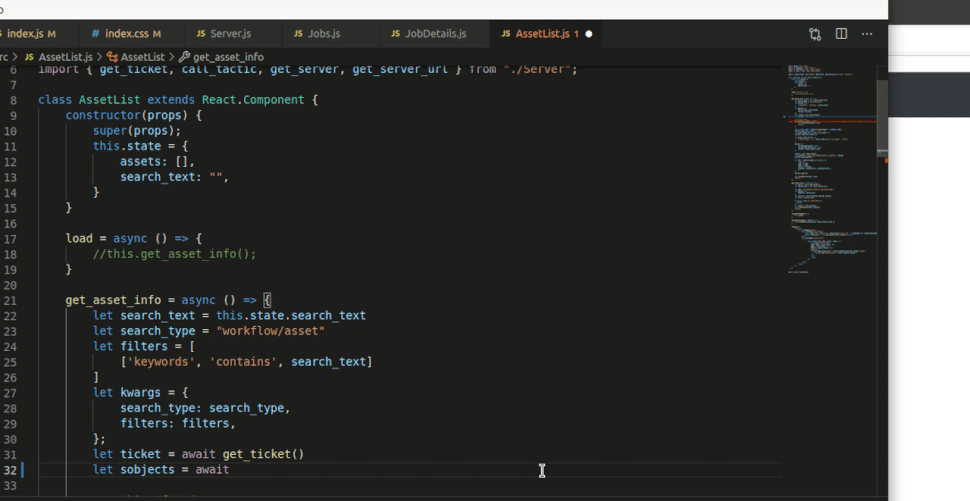Click the "workflow/asset" string

coord(270,331)
